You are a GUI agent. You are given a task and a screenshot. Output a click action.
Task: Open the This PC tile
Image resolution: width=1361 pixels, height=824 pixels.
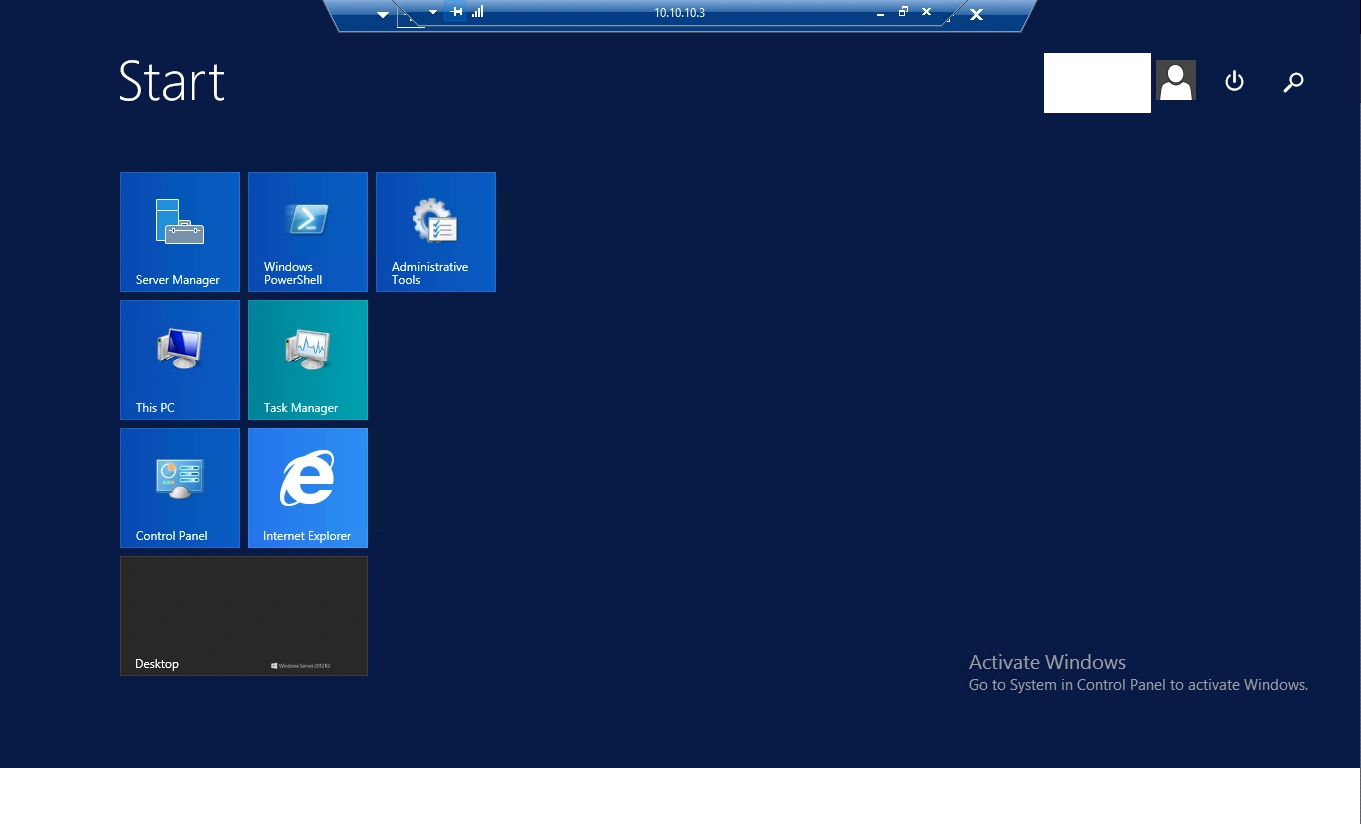click(x=180, y=360)
